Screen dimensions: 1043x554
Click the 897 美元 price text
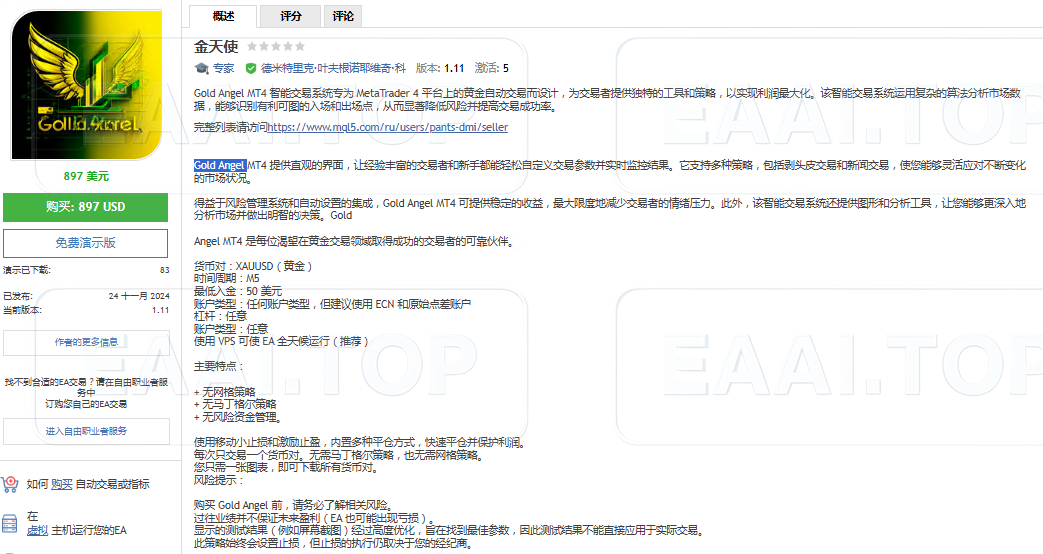(86, 176)
